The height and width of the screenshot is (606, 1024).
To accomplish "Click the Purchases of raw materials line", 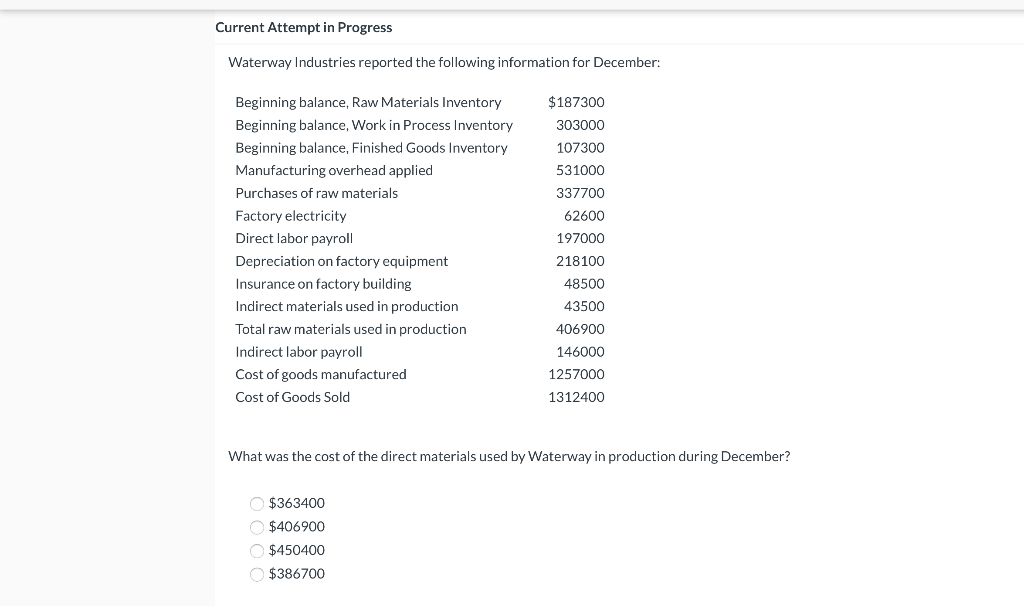I will [x=316, y=192].
